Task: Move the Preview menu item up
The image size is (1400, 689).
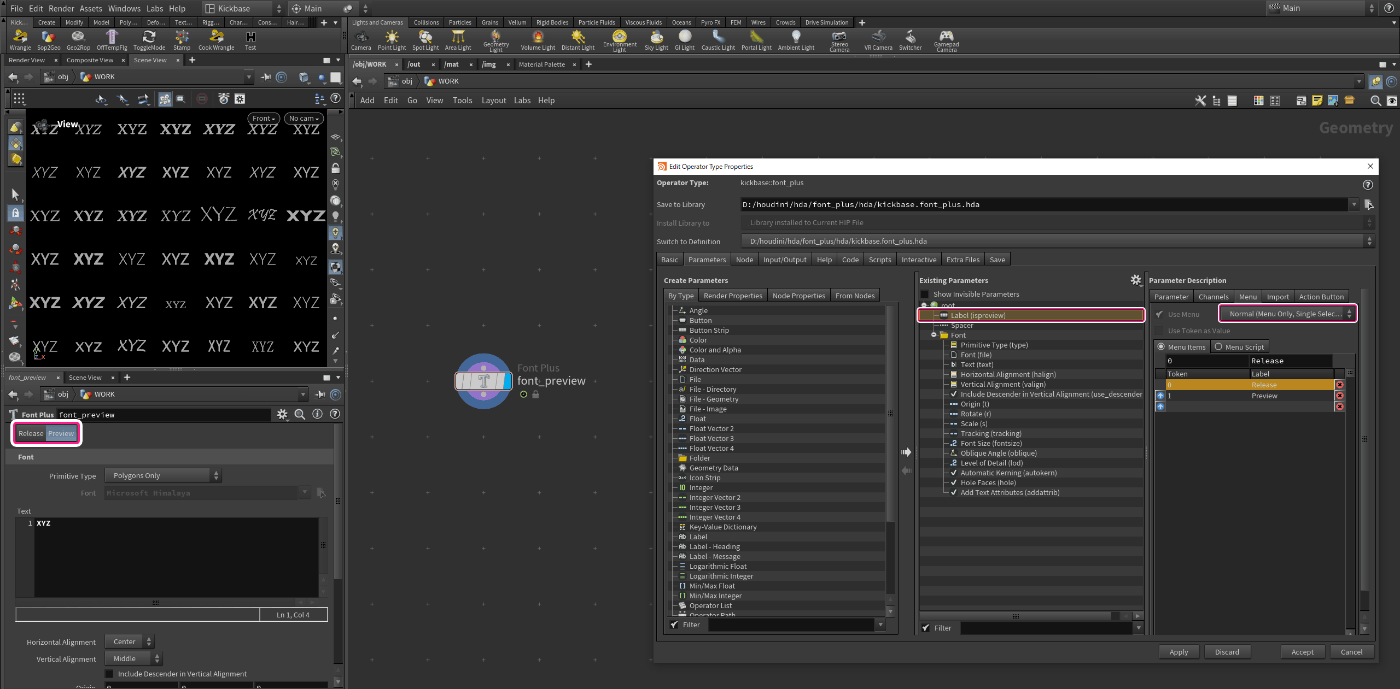Action: pyautogui.click(x=1160, y=395)
